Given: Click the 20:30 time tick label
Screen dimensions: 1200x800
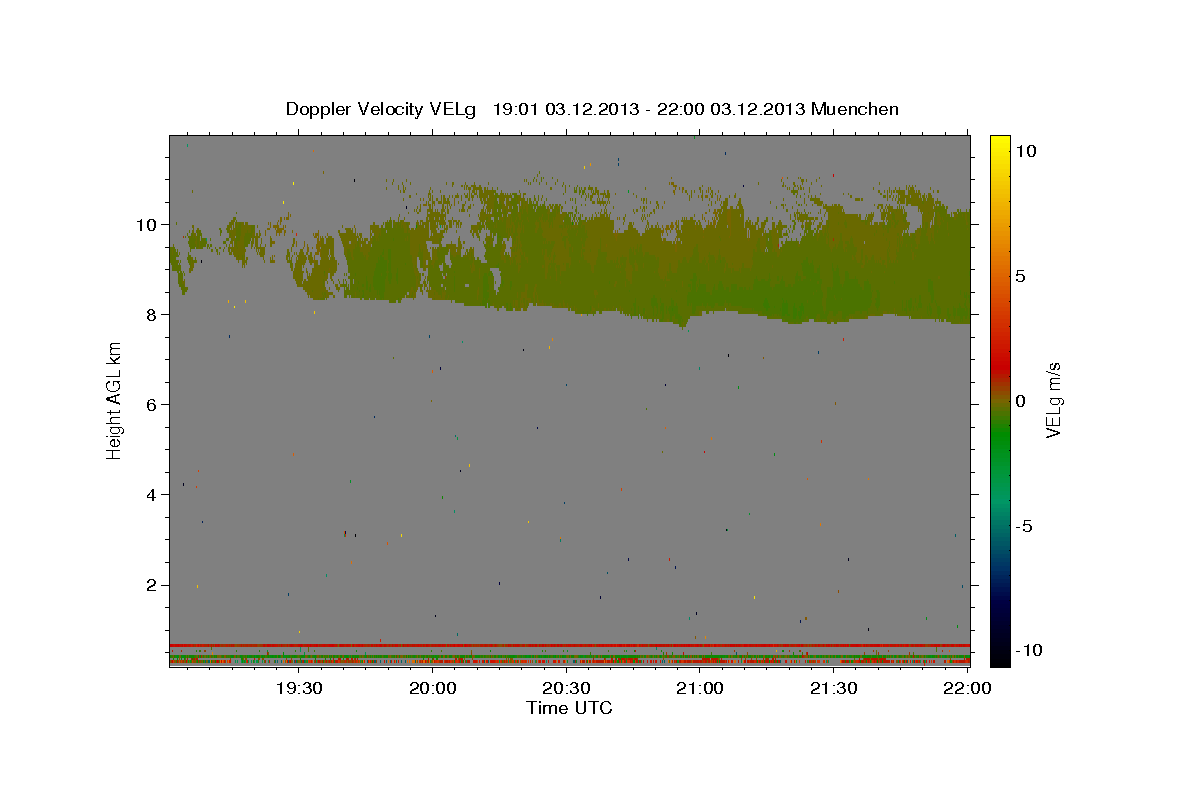Looking at the screenshot, I should (566, 689).
